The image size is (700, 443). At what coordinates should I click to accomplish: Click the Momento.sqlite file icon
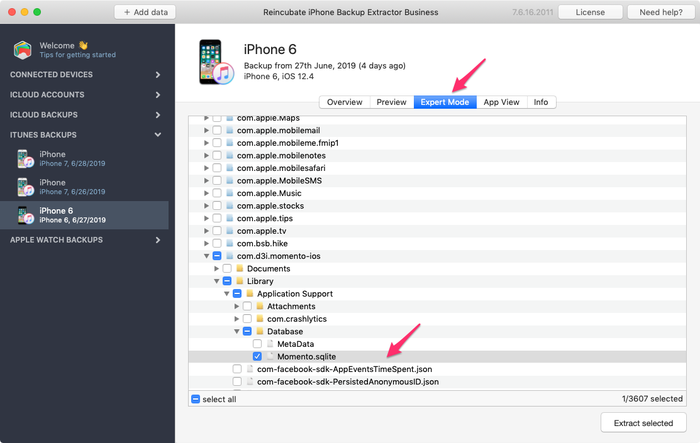click(x=270, y=356)
